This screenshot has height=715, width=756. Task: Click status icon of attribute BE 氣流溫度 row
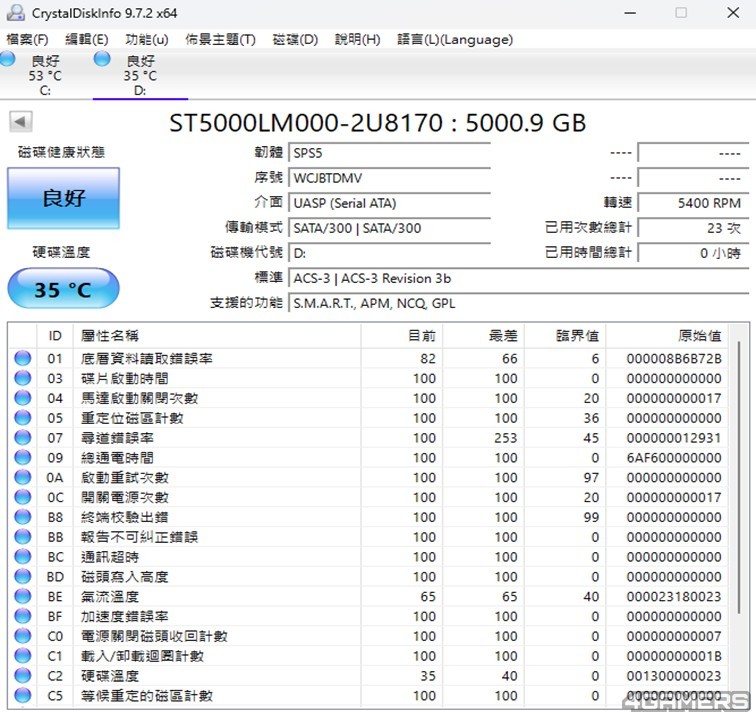click(x=22, y=597)
